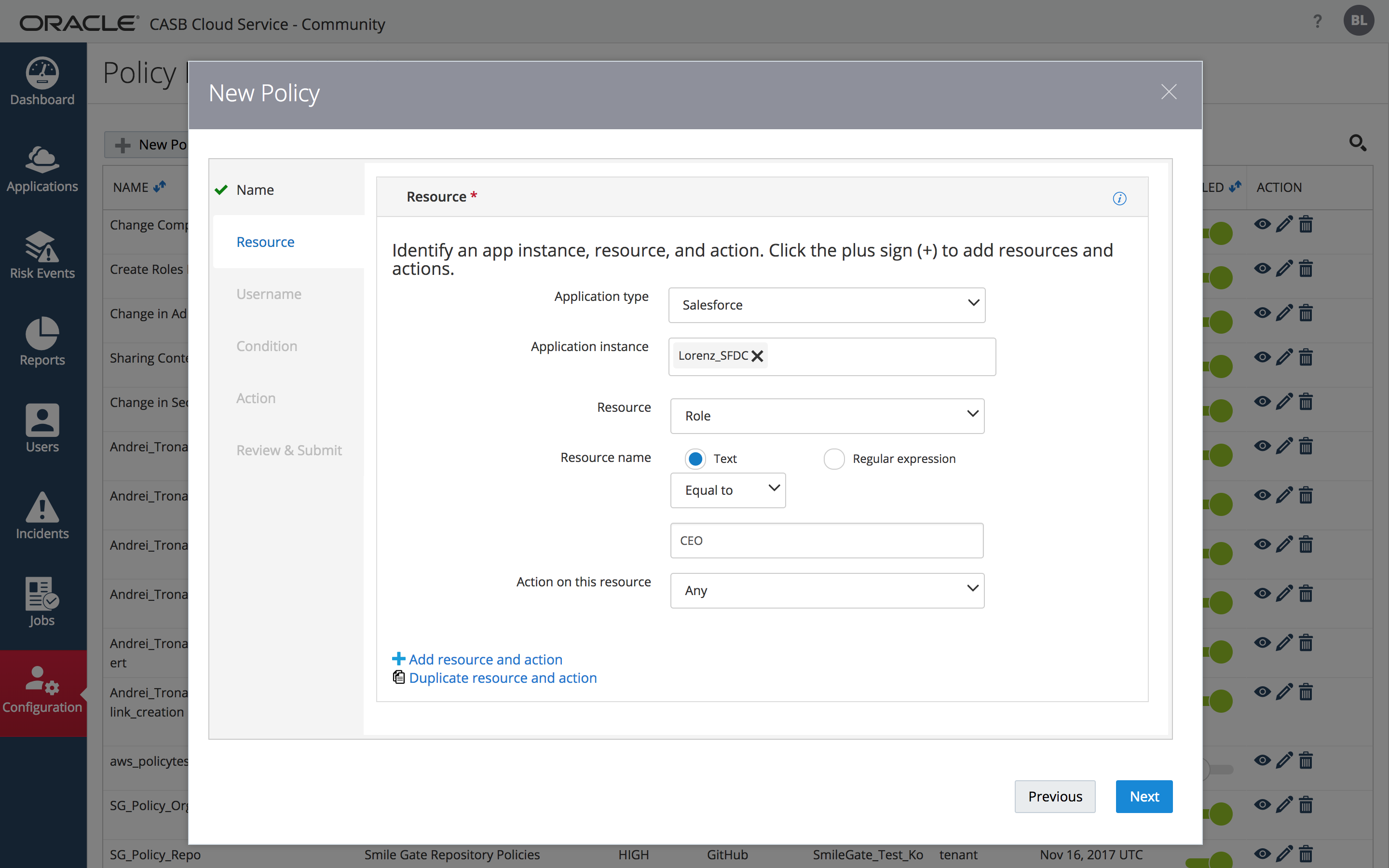The height and width of the screenshot is (868, 1389).
Task: Toggle enabled slider for Create Roles policy
Action: [x=1218, y=277]
